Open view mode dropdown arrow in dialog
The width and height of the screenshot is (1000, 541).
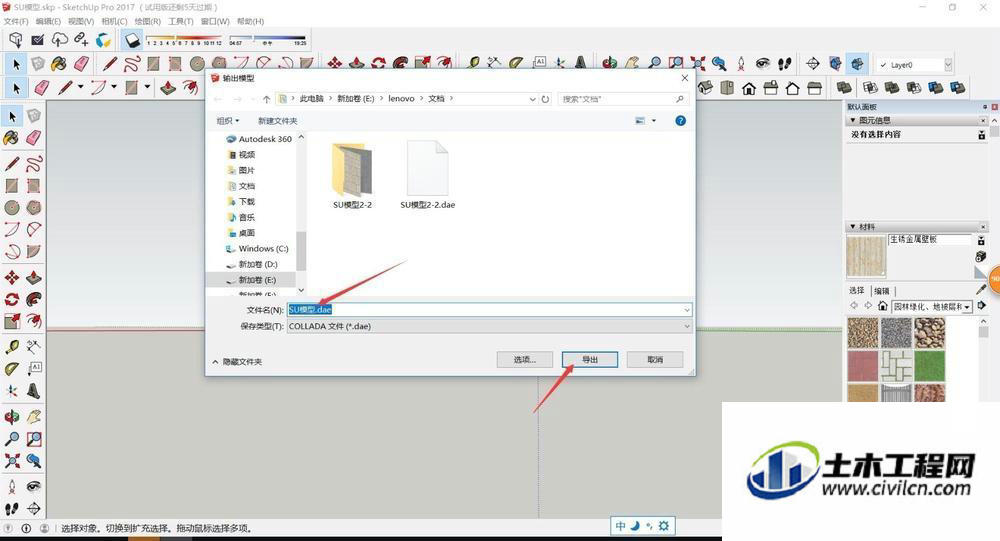tap(654, 121)
